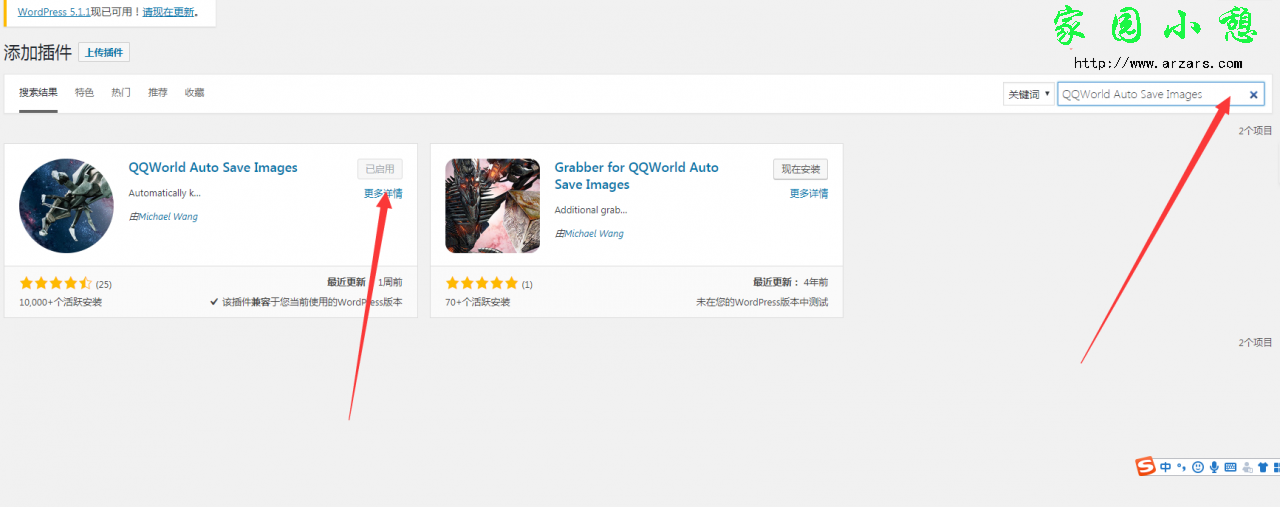Click Michael Wang author link on QQWorld card
Screen dimensions: 1280x507
[x=168, y=217]
